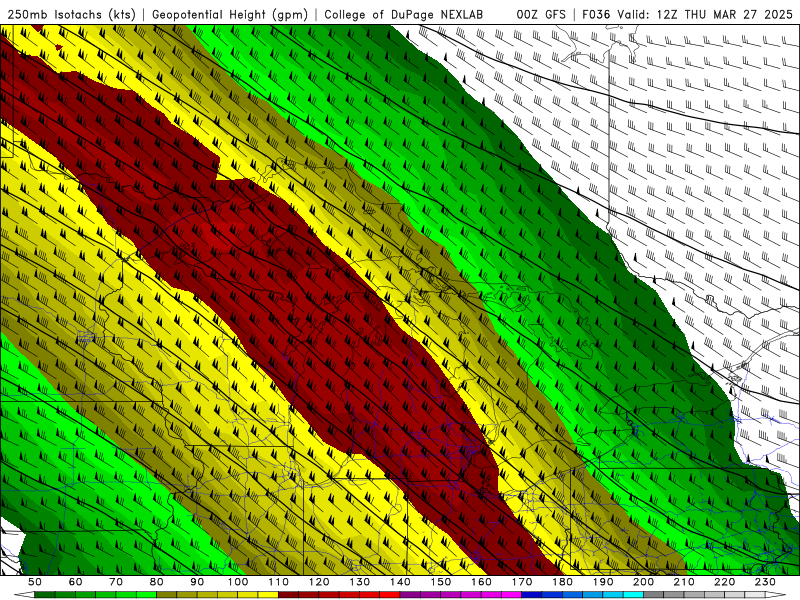The width and height of the screenshot is (800, 600).
Task: Click the 120 value on the color scale
Action: [x=319, y=582]
